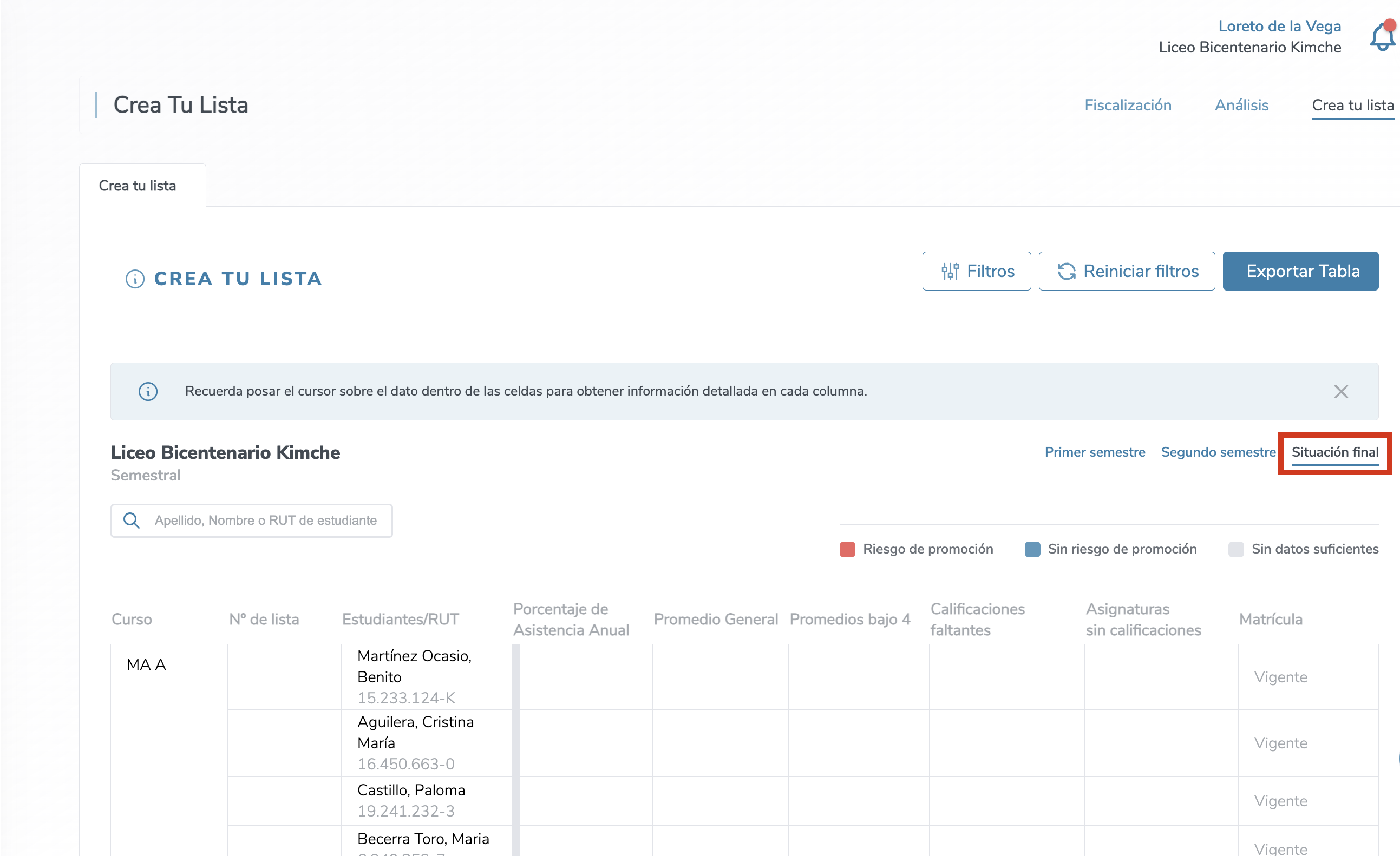Click the refresh icon on Reiniciar filtros

1066,272
